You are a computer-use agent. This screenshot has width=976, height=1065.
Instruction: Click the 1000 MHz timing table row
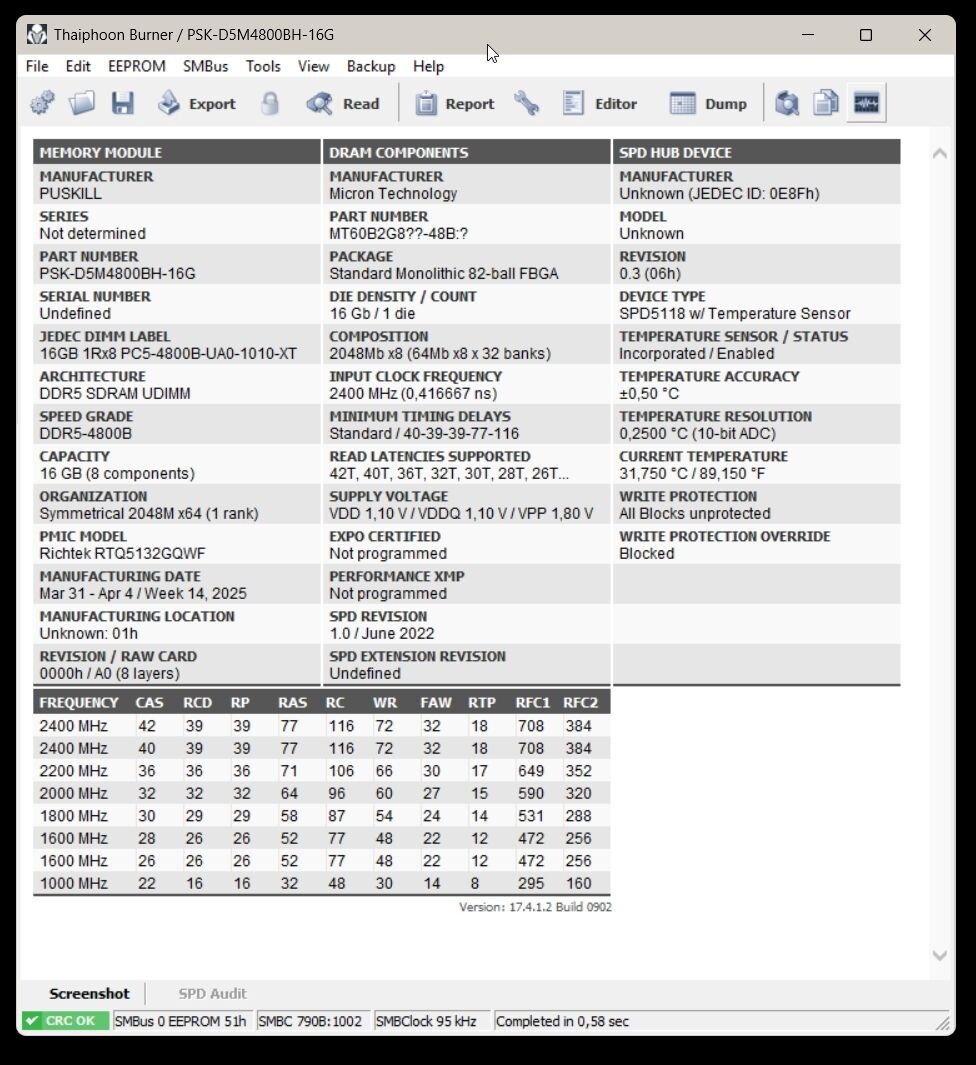[322, 883]
